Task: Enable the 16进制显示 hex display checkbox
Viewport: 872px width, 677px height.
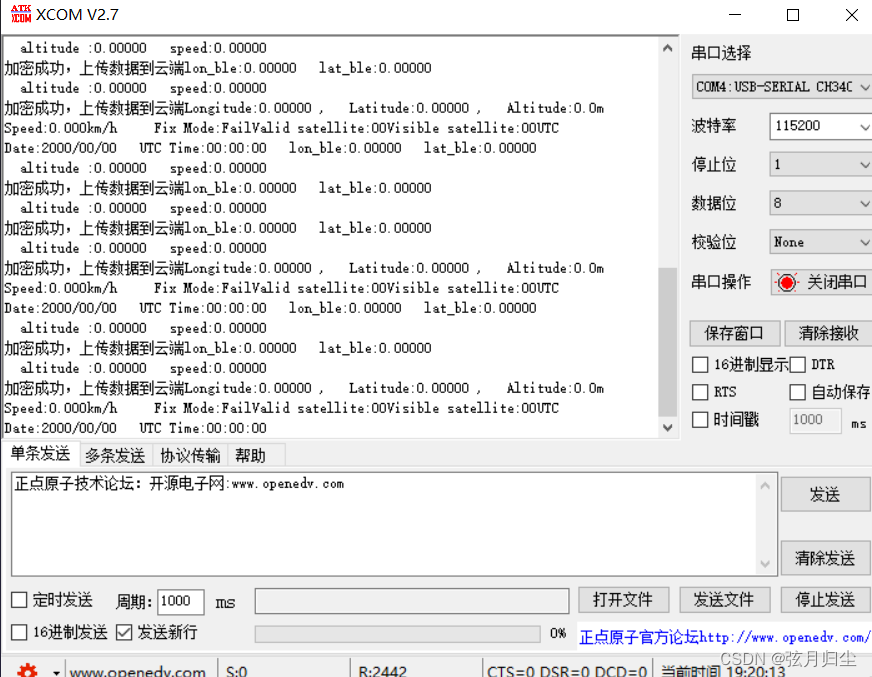Action: tap(699, 364)
